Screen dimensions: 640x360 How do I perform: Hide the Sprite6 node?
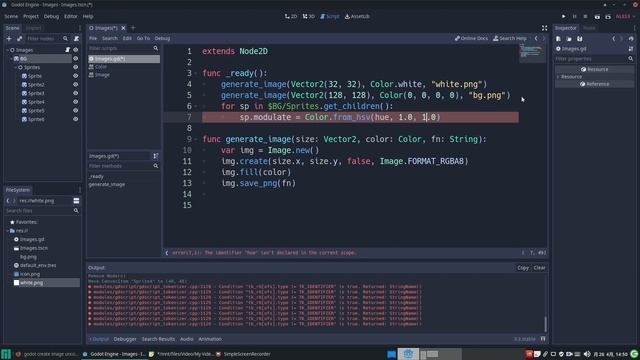click(x=76, y=120)
